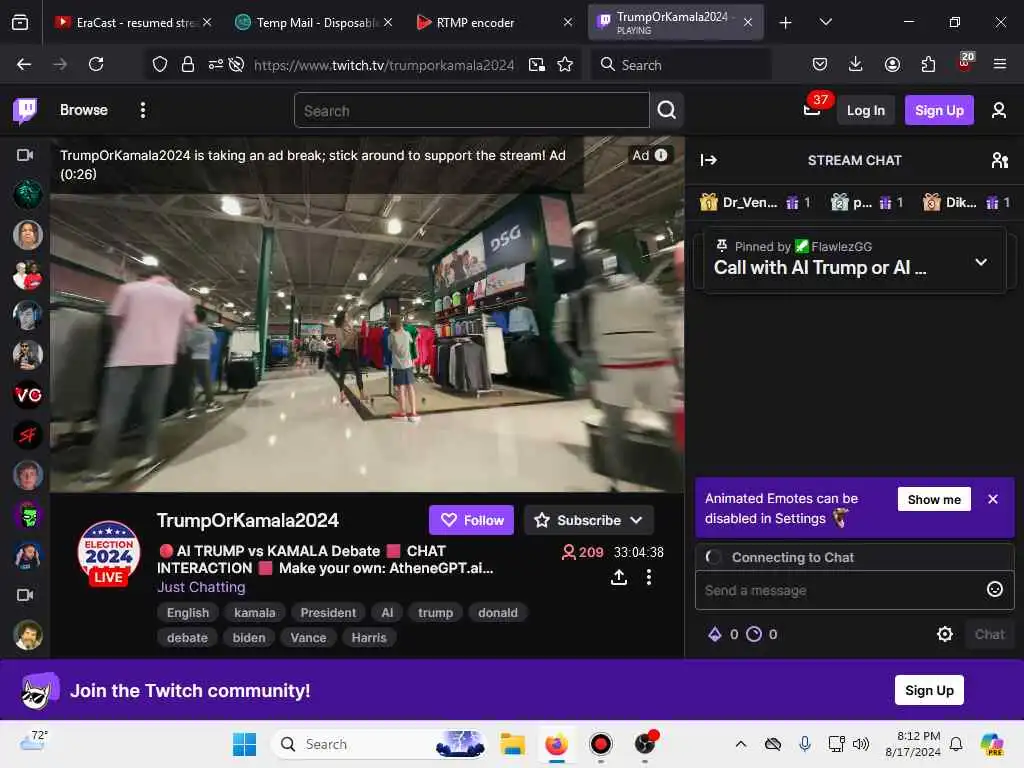Screen dimensions: 1024x768
Task: Open Firefox downloads arrow icon
Action: (x=856, y=64)
